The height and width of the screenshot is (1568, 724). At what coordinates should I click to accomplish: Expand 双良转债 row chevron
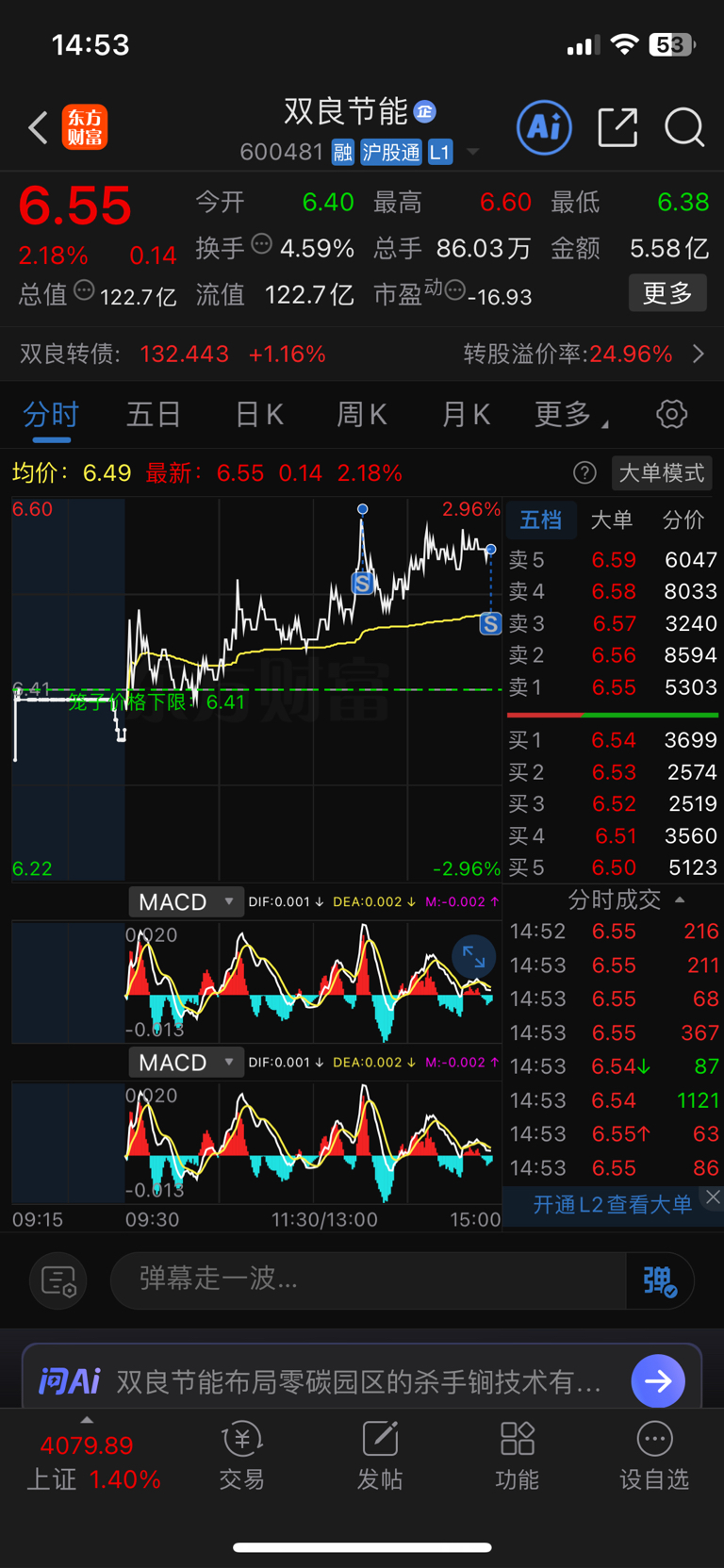point(699,354)
